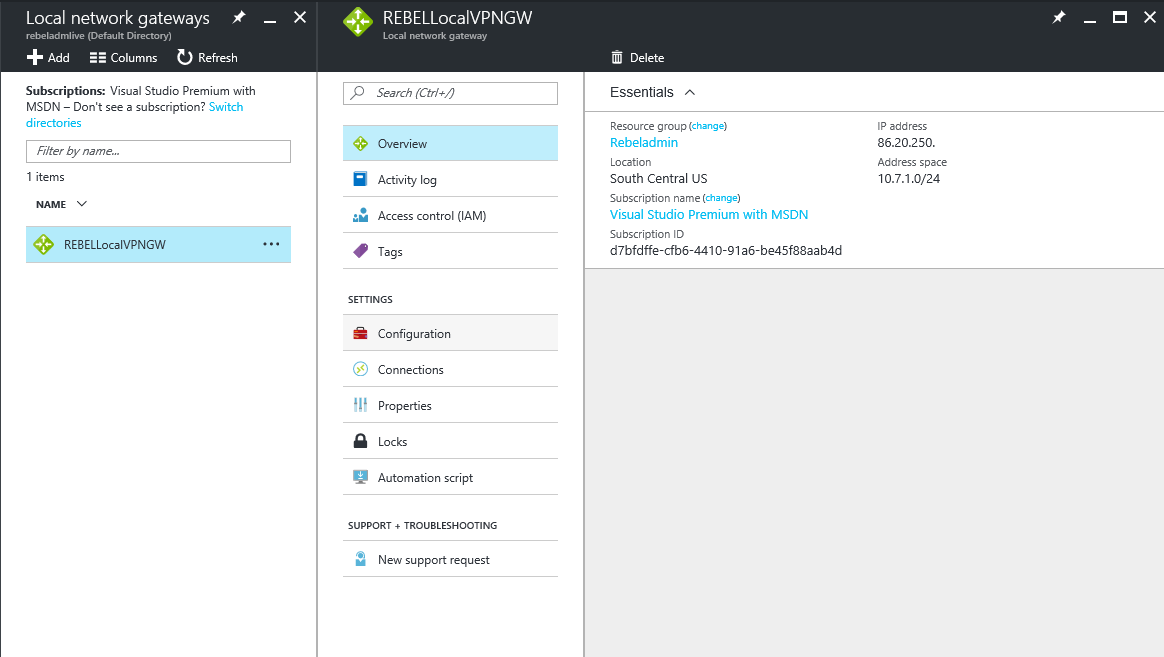Click the Overview diamond icon
Image resolution: width=1164 pixels, height=657 pixels.
(360, 143)
